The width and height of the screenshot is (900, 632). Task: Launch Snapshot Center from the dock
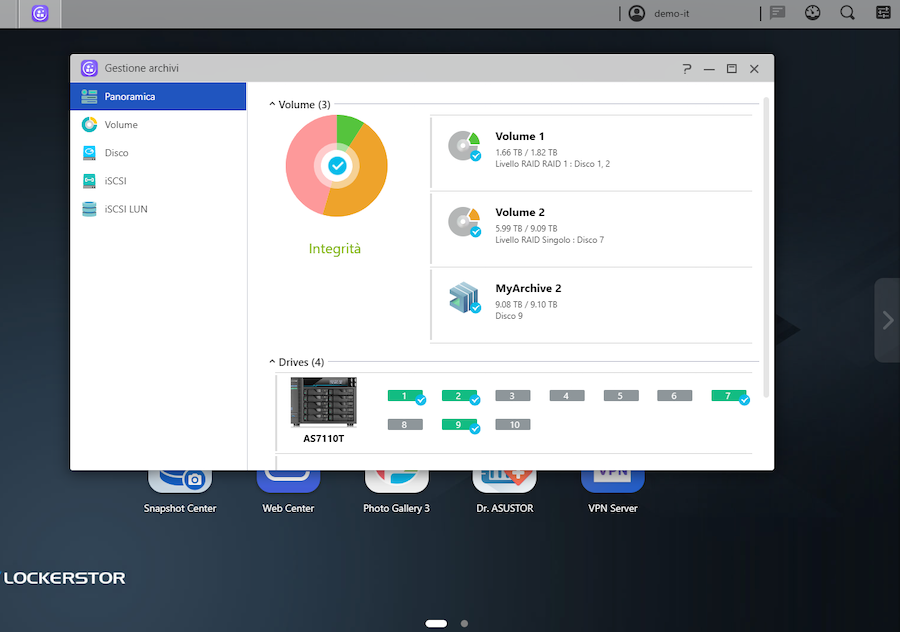coord(180,479)
